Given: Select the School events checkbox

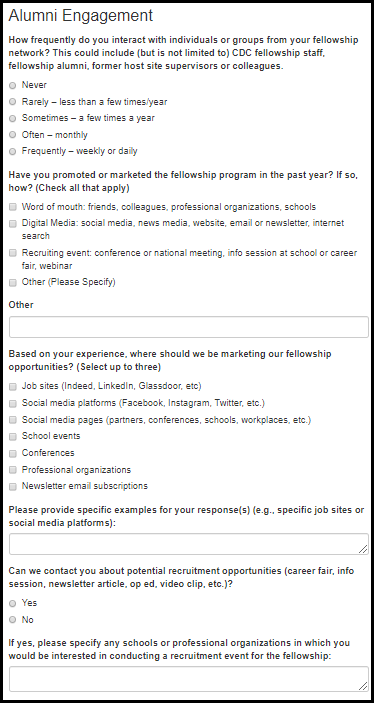Looking at the screenshot, I should [13, 436].
